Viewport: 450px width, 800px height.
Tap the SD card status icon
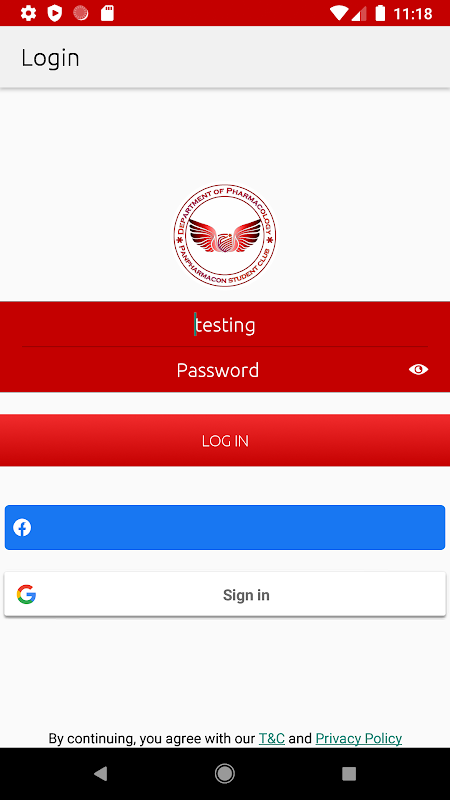(107, 13)
